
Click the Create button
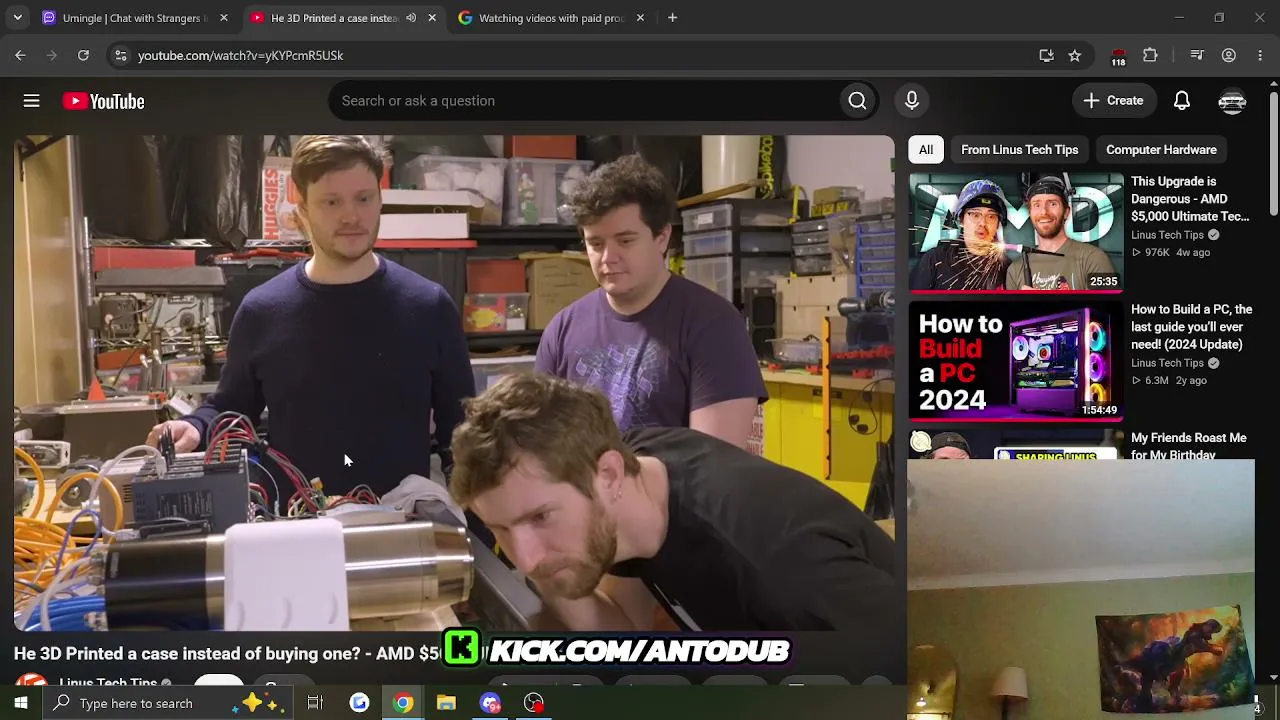[x=1113, y=101]
